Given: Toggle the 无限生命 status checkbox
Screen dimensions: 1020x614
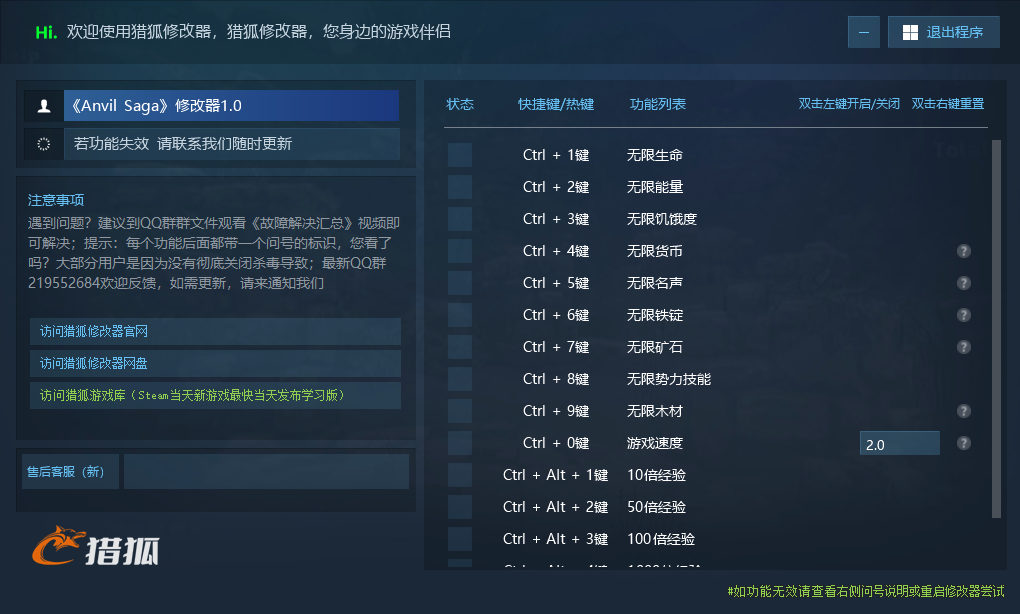Looking at the screenshot, I should tap(460, 155).
